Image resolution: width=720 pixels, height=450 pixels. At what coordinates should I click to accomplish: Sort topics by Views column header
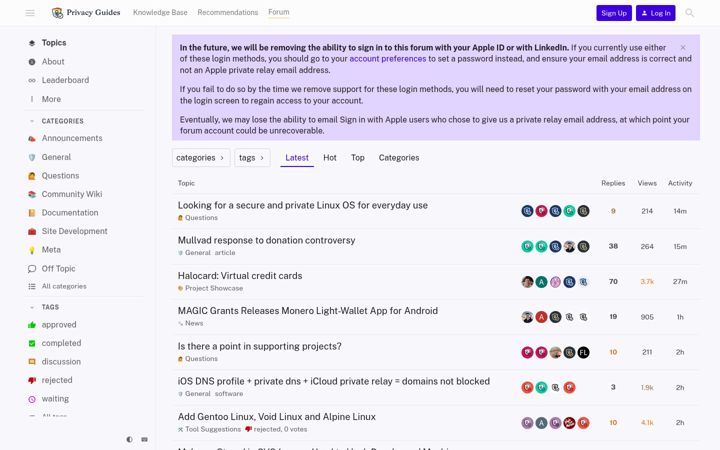647,183
